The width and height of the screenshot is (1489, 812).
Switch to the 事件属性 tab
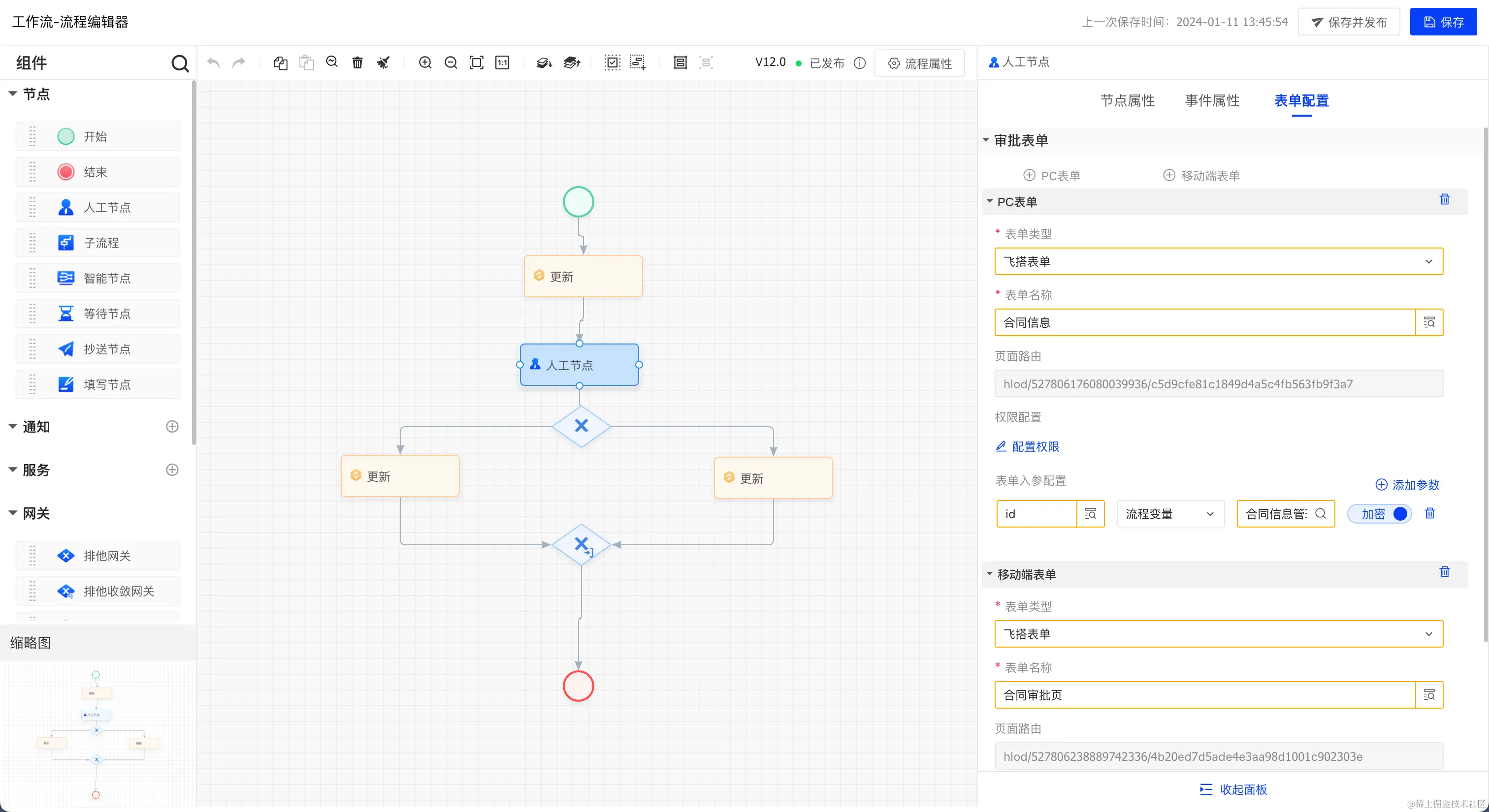click(1212, 100)
